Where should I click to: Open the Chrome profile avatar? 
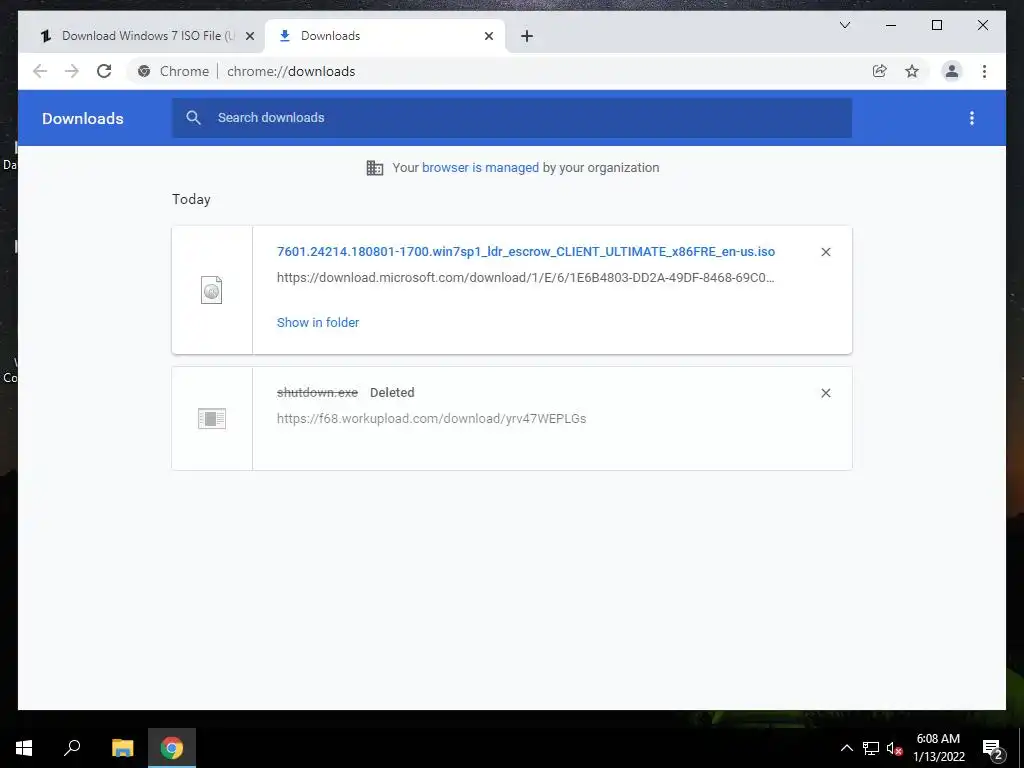[952, 71]
